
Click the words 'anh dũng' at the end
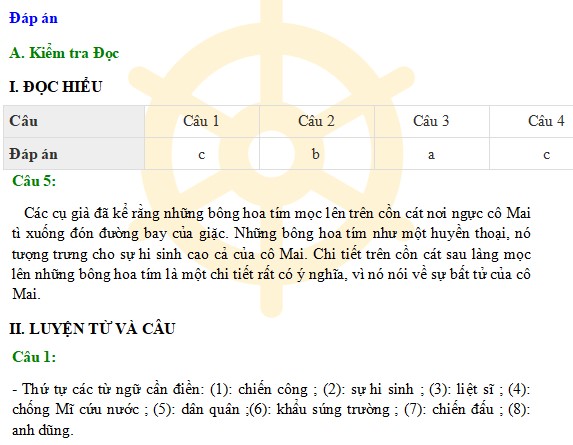[41, 430]
